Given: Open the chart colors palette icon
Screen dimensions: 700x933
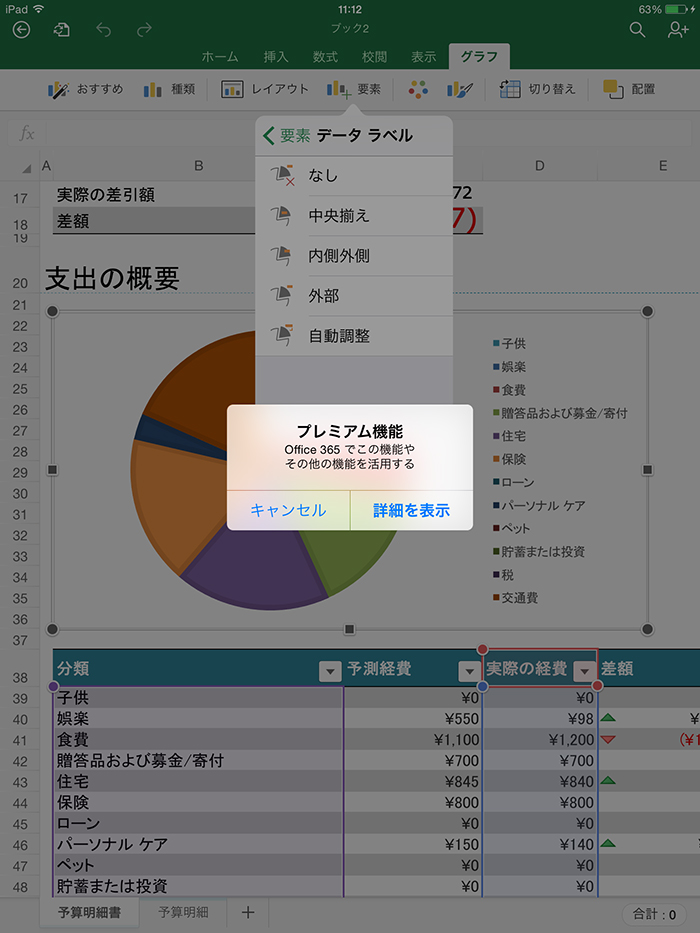Looking at the screenshot, I should click(418, 90).
